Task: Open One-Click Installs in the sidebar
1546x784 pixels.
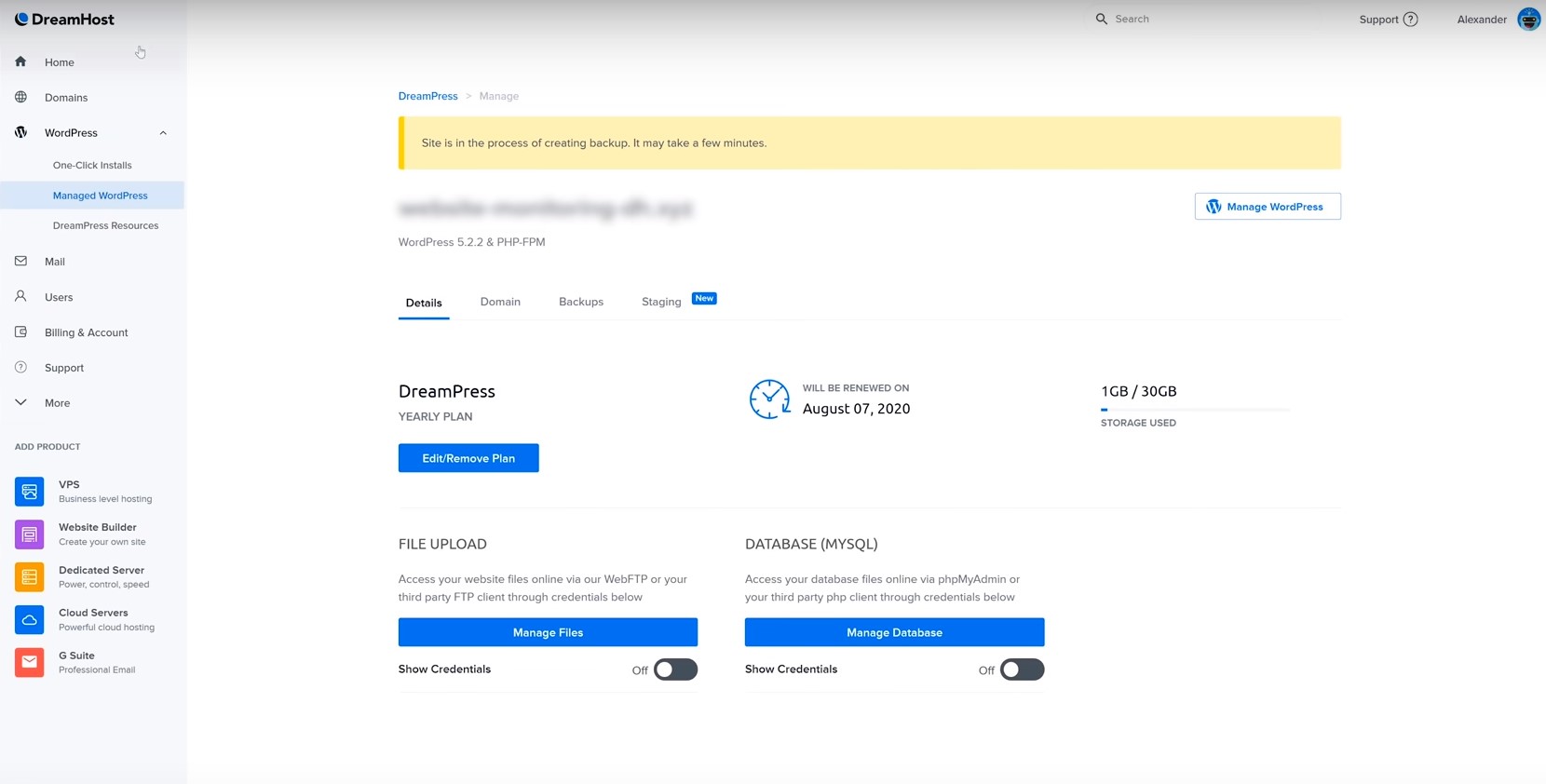Action: point(92,166)
